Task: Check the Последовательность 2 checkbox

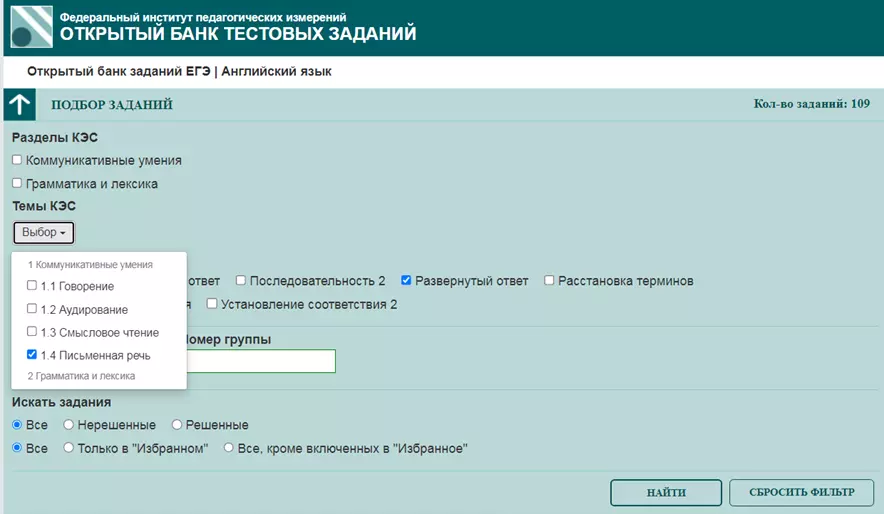Action: pos(240,281)
